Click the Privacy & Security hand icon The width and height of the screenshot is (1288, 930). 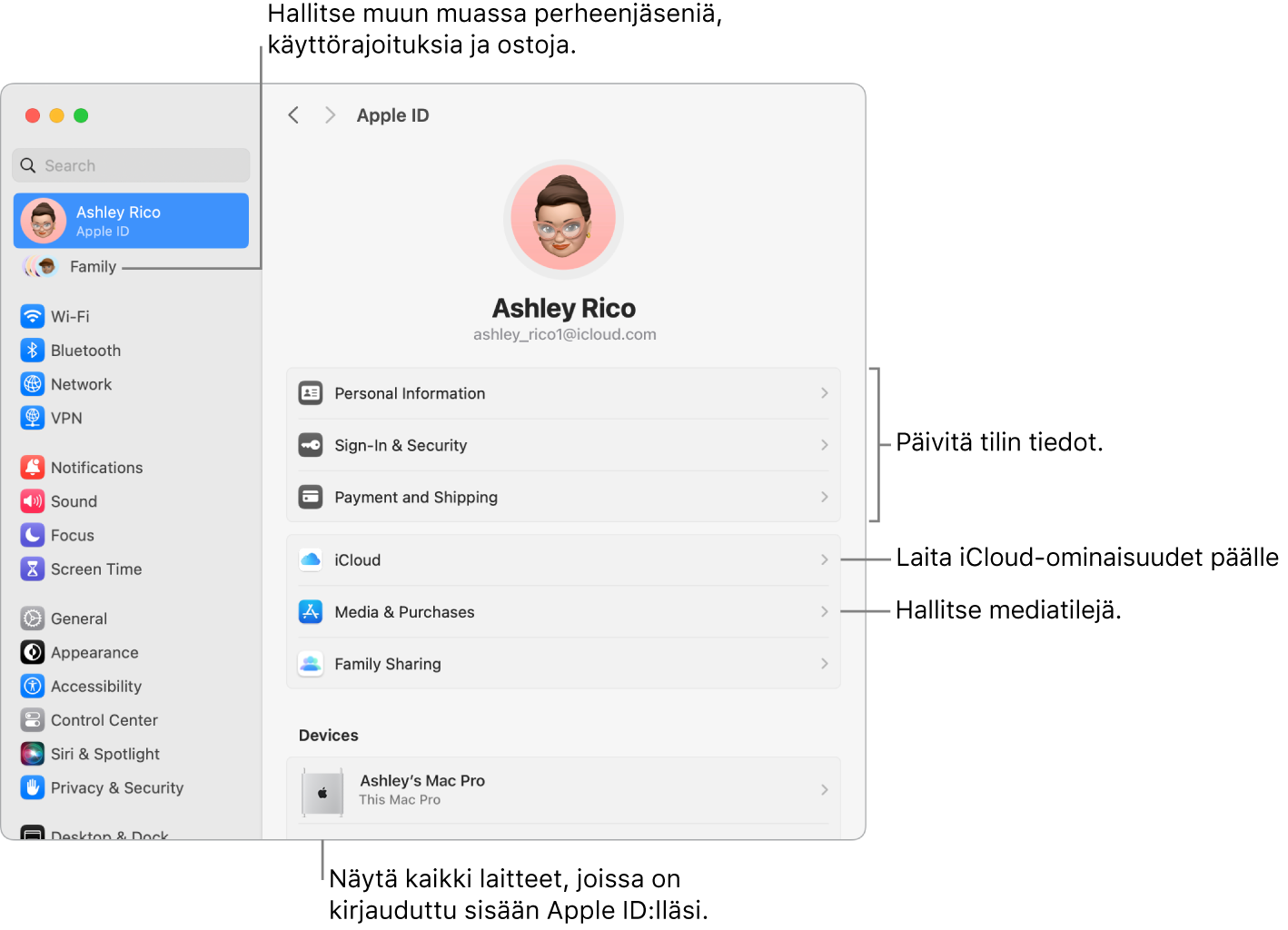pos(33,787)
